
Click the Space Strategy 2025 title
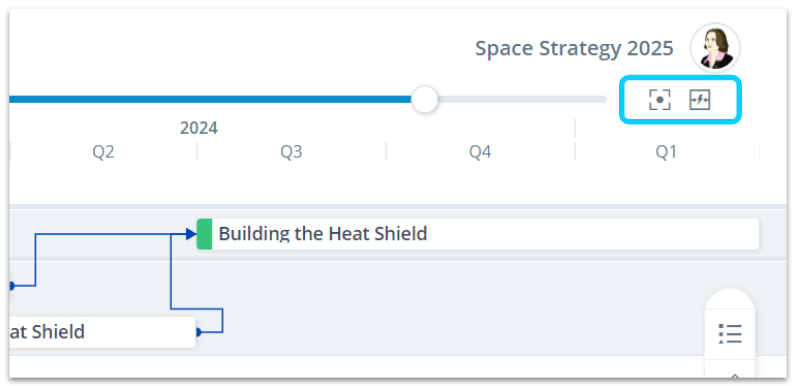pos(574,48)
